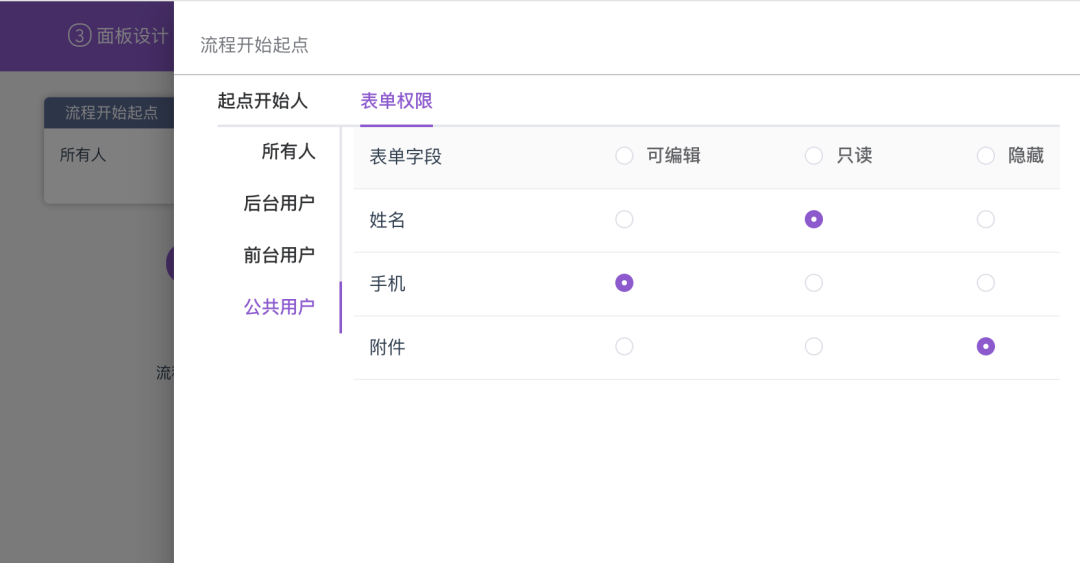The width and height of the screenshot is (1080, 563).
Task: Set 手机 field to 只读
Action: tap(814, 283)
